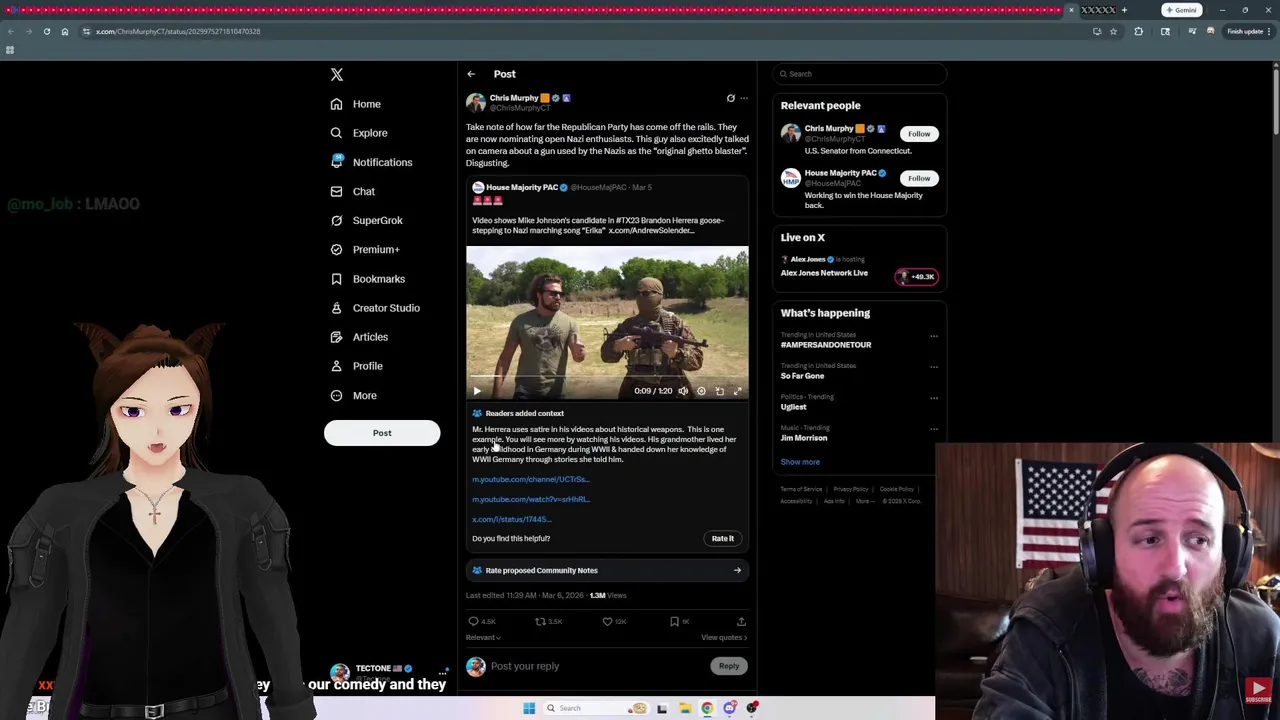Open the x.com/i/status link in the note

[x=512, y=519]
